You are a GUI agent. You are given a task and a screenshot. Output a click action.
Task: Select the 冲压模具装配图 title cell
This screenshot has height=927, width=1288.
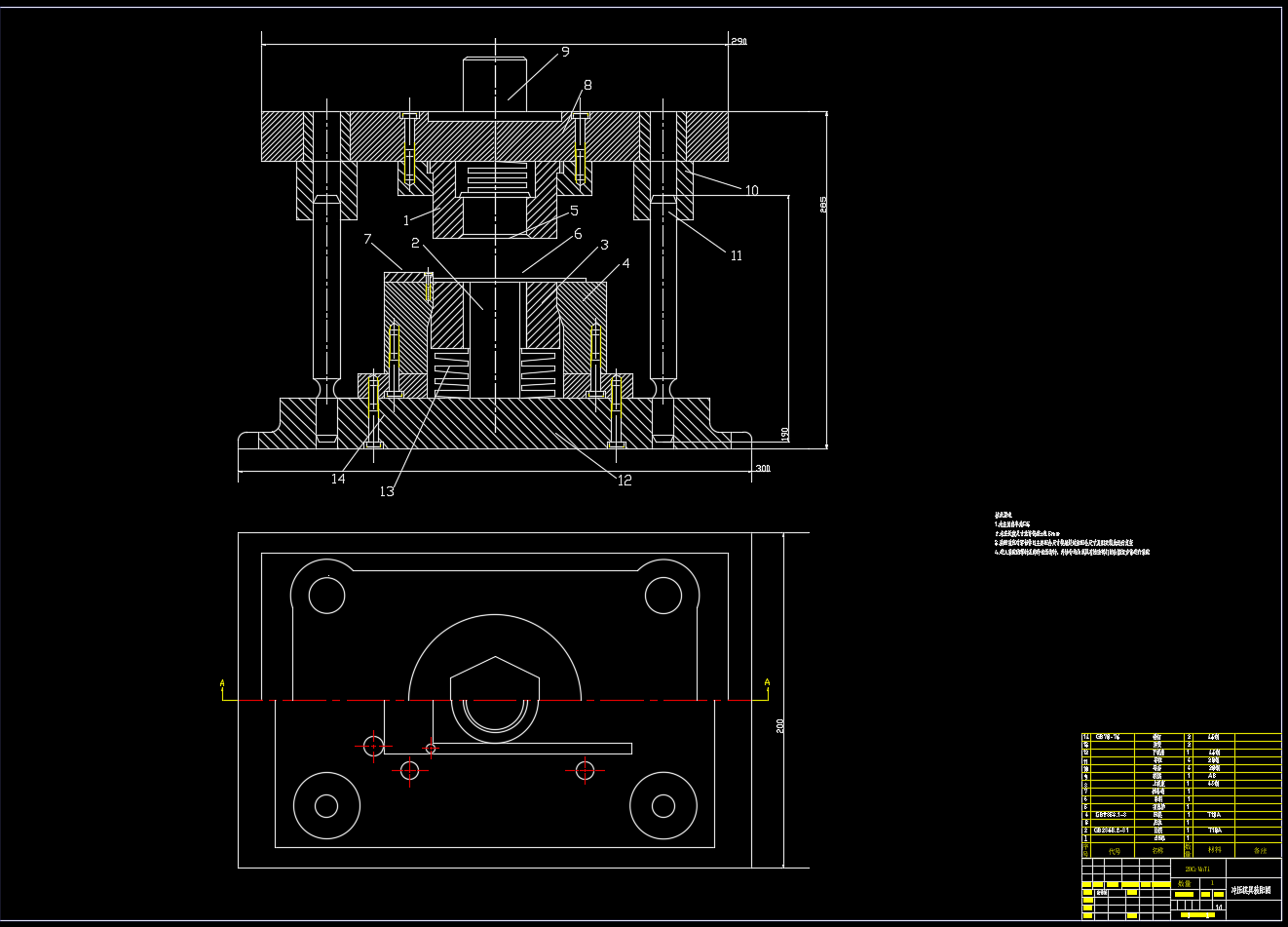pyautogui.click(x=1251, y=890)
